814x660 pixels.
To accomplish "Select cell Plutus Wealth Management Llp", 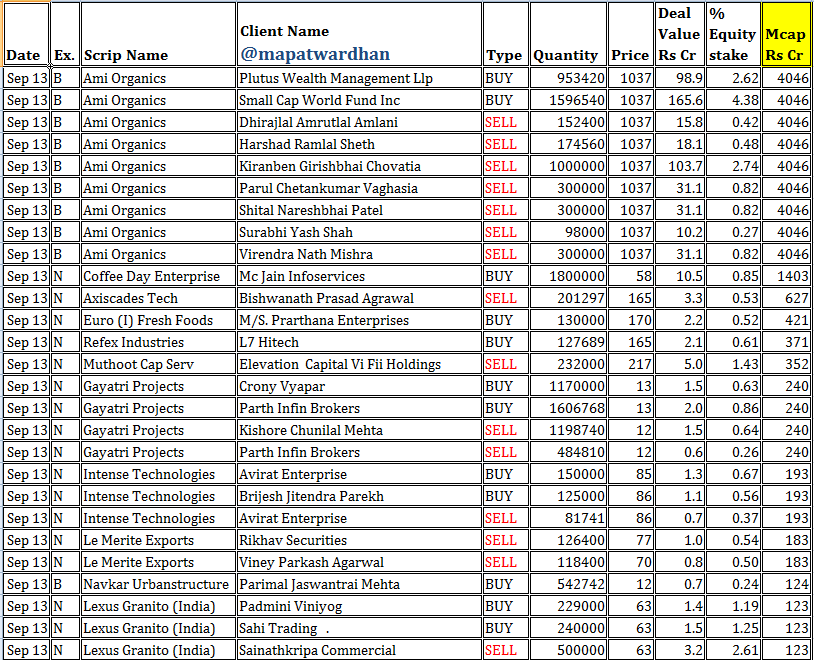I will coord(359,78).
